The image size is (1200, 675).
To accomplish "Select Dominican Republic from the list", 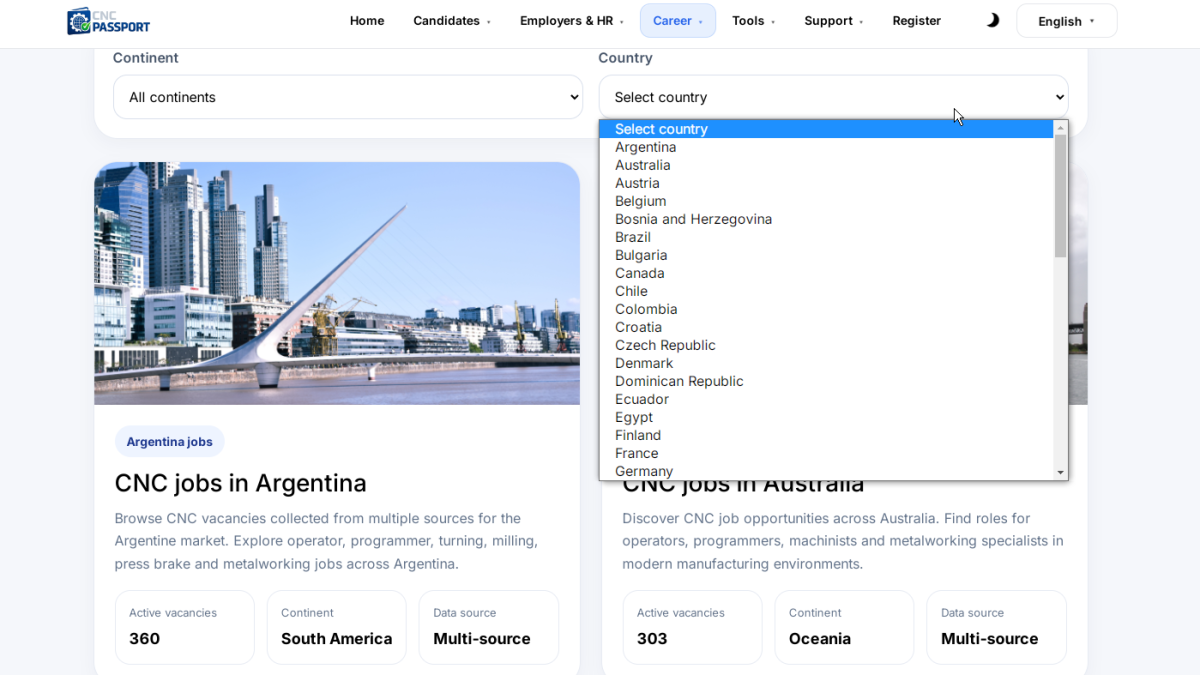I will tap(826, 381).
